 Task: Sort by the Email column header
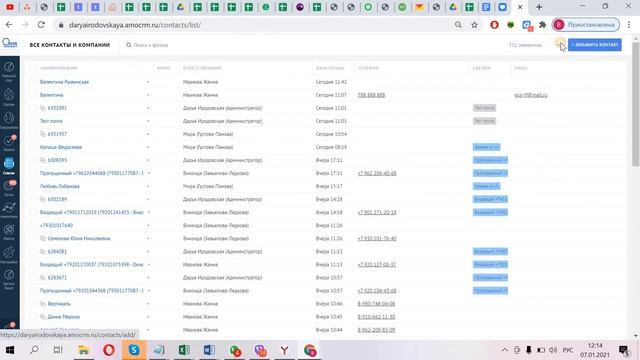(521, 68)
